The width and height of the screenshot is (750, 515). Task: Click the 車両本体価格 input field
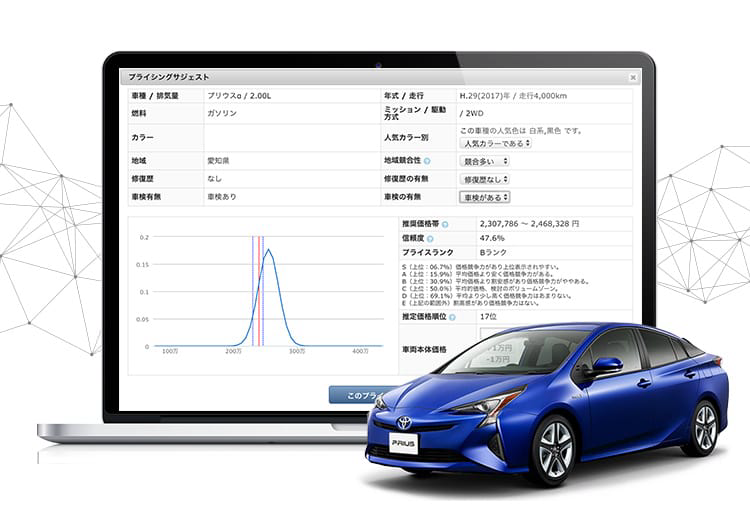(497, 333)
